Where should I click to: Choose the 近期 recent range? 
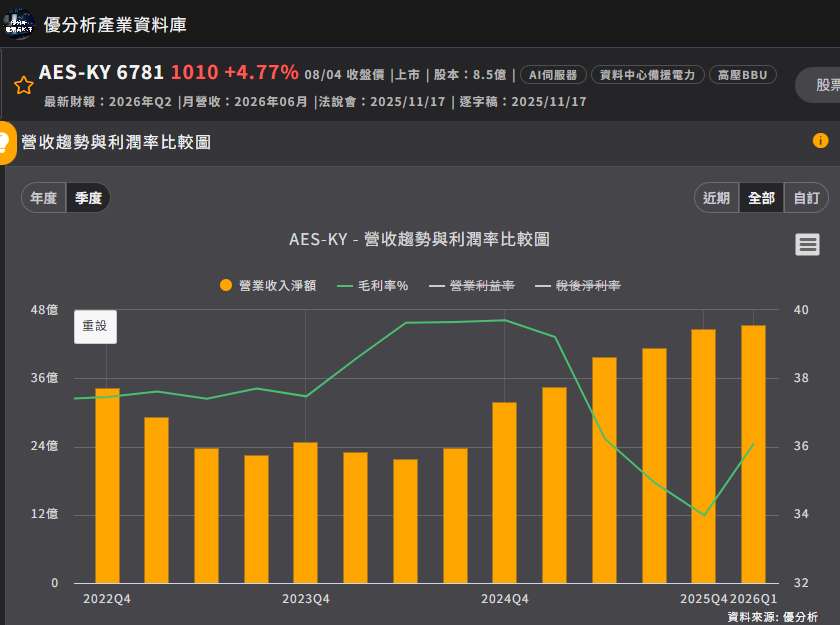[x=716, y=198]
